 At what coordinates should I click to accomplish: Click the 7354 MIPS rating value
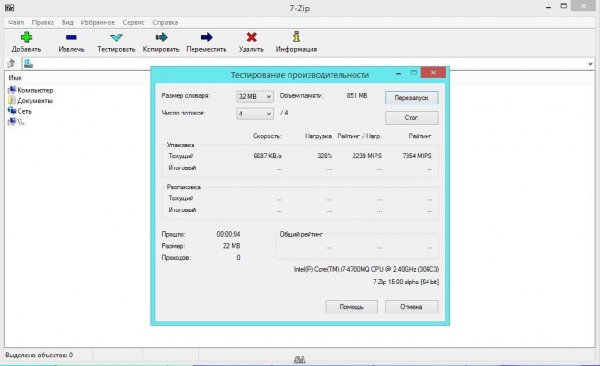417,156
